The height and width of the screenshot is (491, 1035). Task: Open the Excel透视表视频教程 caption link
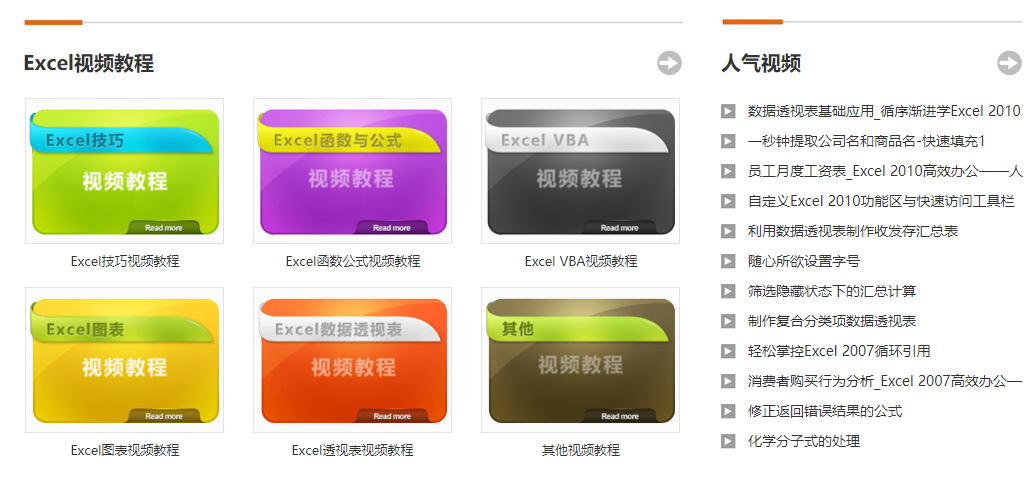(x=352, y=450)
